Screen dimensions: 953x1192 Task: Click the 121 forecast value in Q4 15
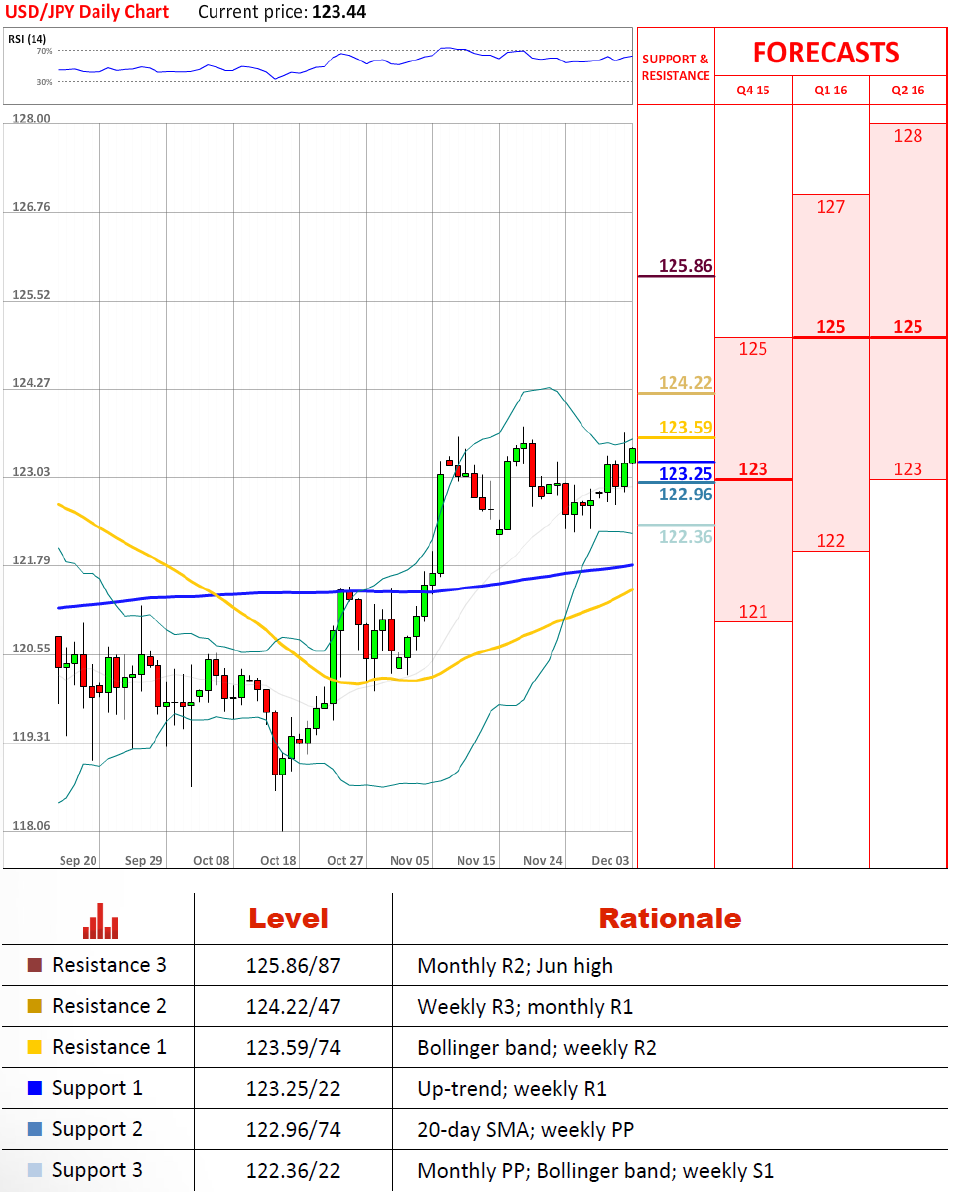753,612
